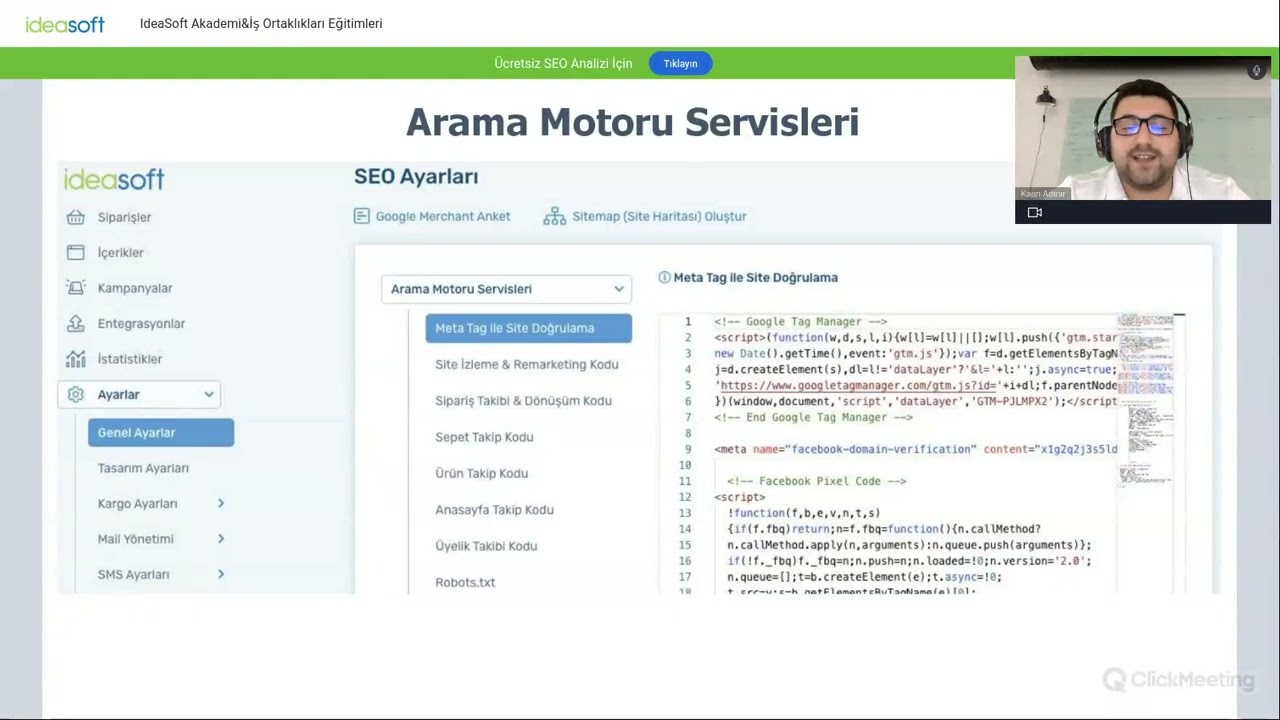Click inside the code editor at line 9
The height and width of the screenshot is (720, 1280).
(x=915, y=449)
